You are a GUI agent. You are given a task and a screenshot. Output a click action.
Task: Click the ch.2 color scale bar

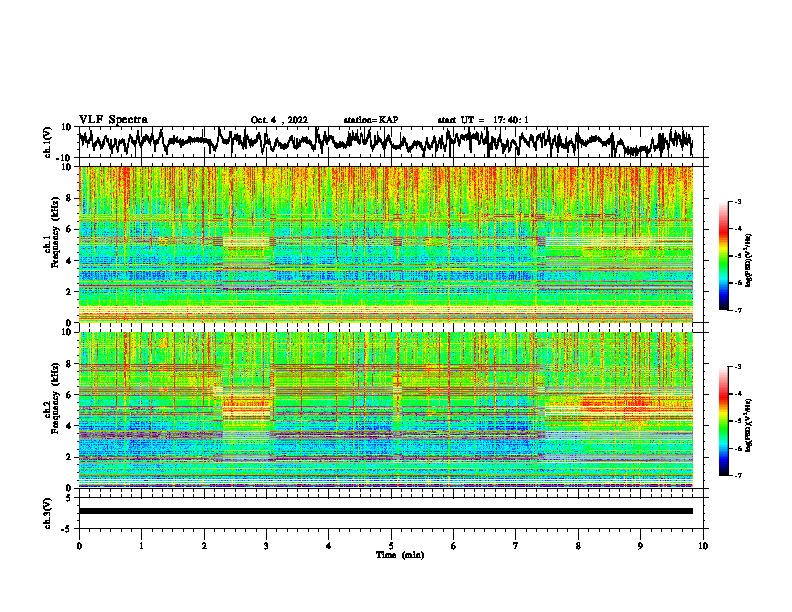click(x=724, y=421)
